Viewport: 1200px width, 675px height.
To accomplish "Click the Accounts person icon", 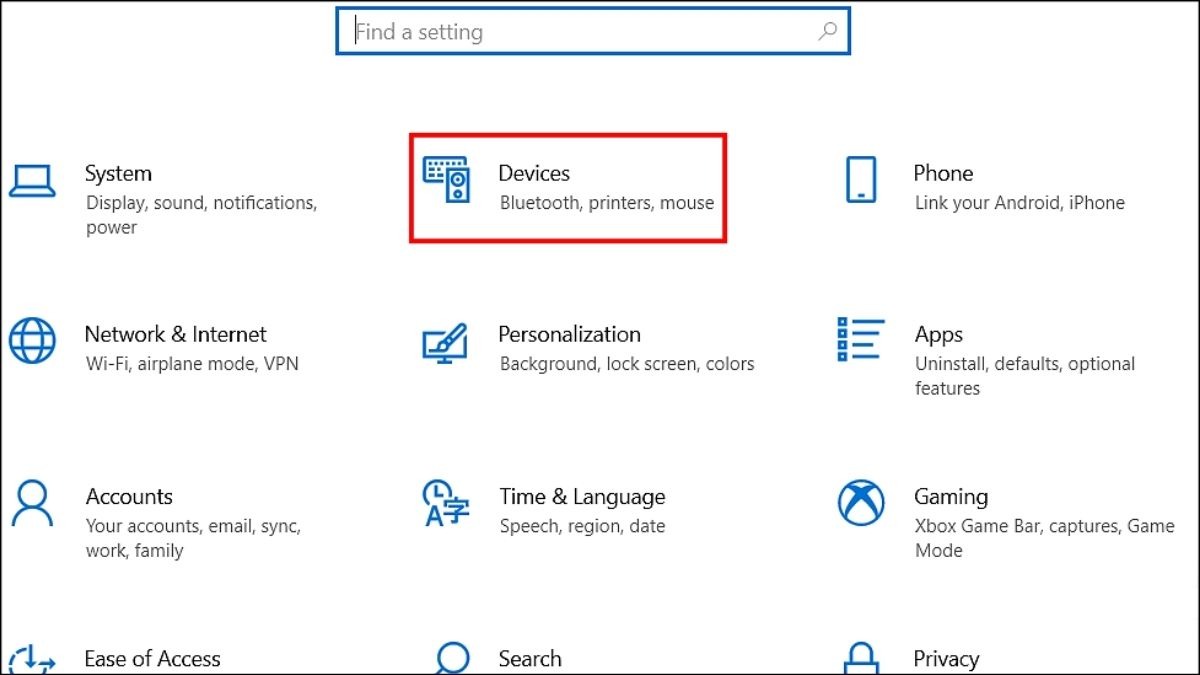I will (32, 503).
